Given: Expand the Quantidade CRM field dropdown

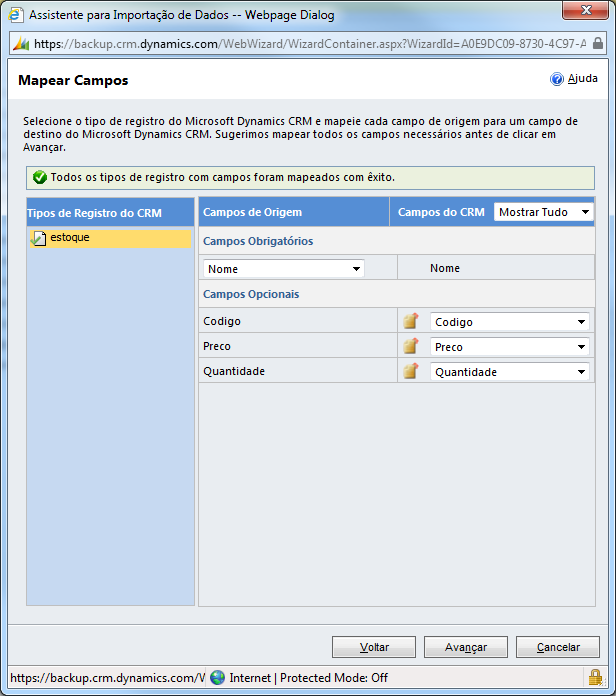Looking at the screenshot, I should point(509,371).
